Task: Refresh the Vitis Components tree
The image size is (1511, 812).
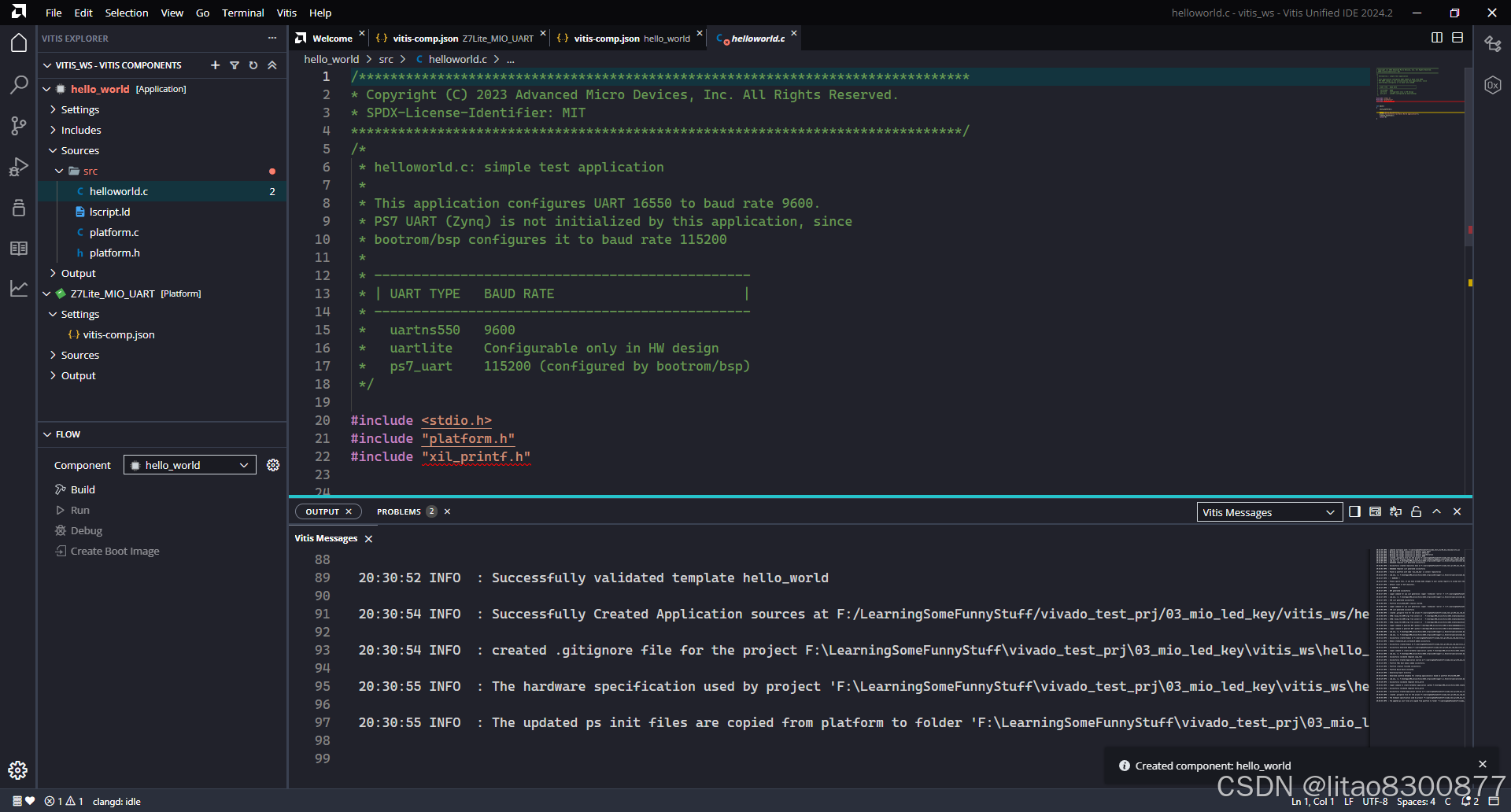Action: tap(253, 65)
